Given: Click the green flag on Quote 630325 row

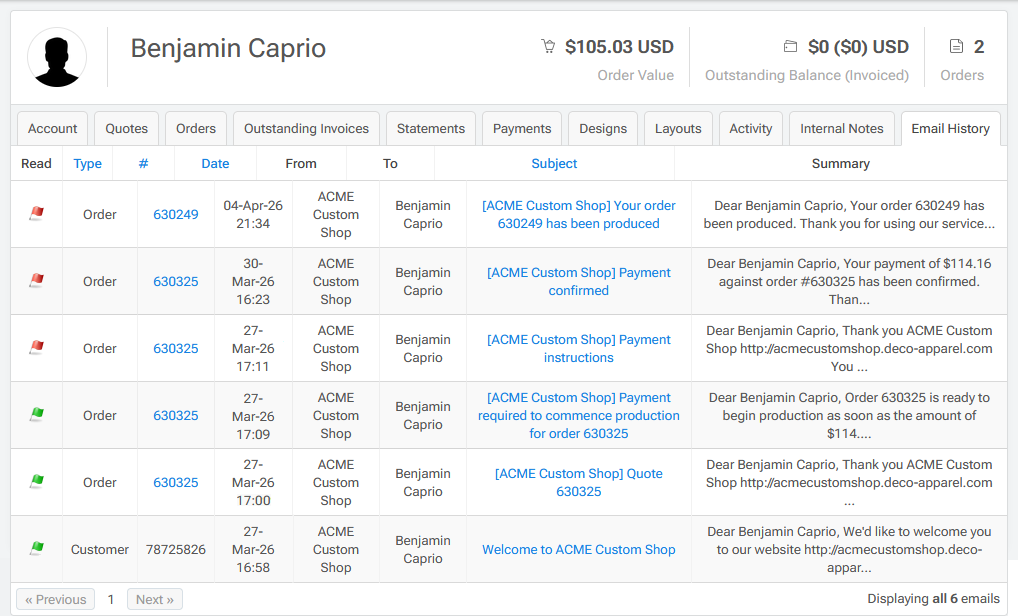Looking at the screenshot, I should pos(37,482).
